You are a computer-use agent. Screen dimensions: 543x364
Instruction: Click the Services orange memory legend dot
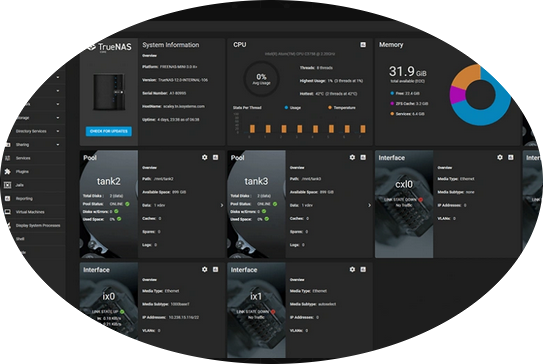[x=392, y=114]
